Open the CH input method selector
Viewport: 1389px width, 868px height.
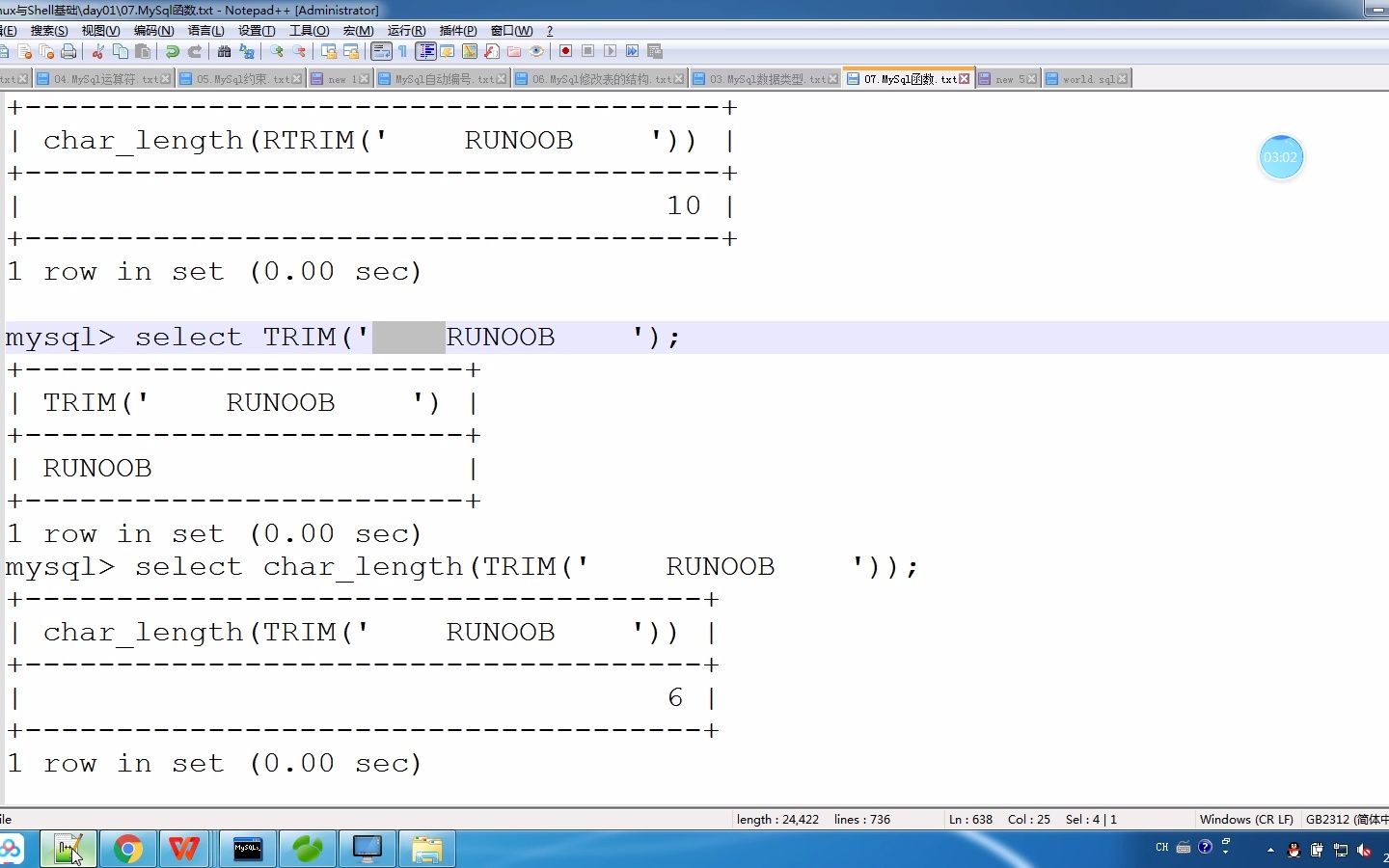[1161, 849]
